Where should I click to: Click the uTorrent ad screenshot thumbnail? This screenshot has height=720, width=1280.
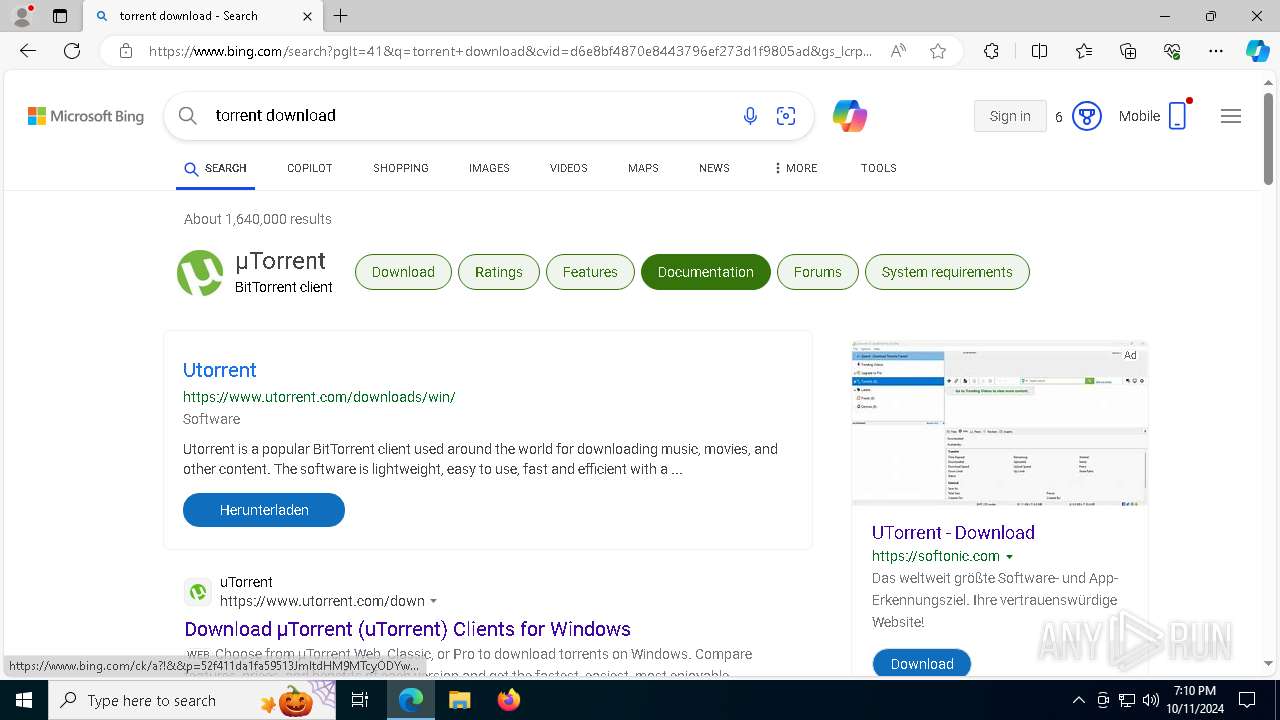point(1000,424)
